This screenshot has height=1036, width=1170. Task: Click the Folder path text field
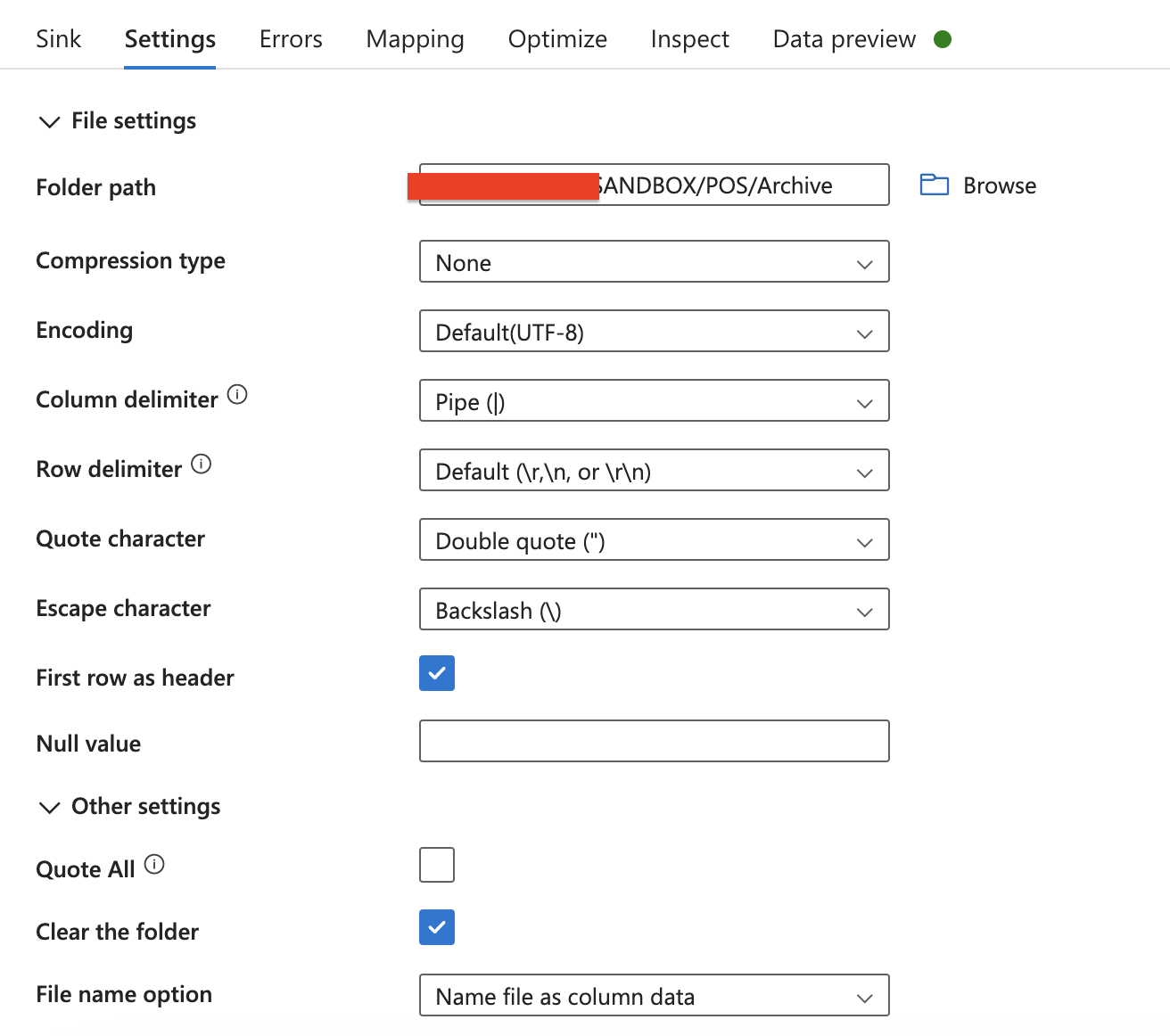pos(740,185)
